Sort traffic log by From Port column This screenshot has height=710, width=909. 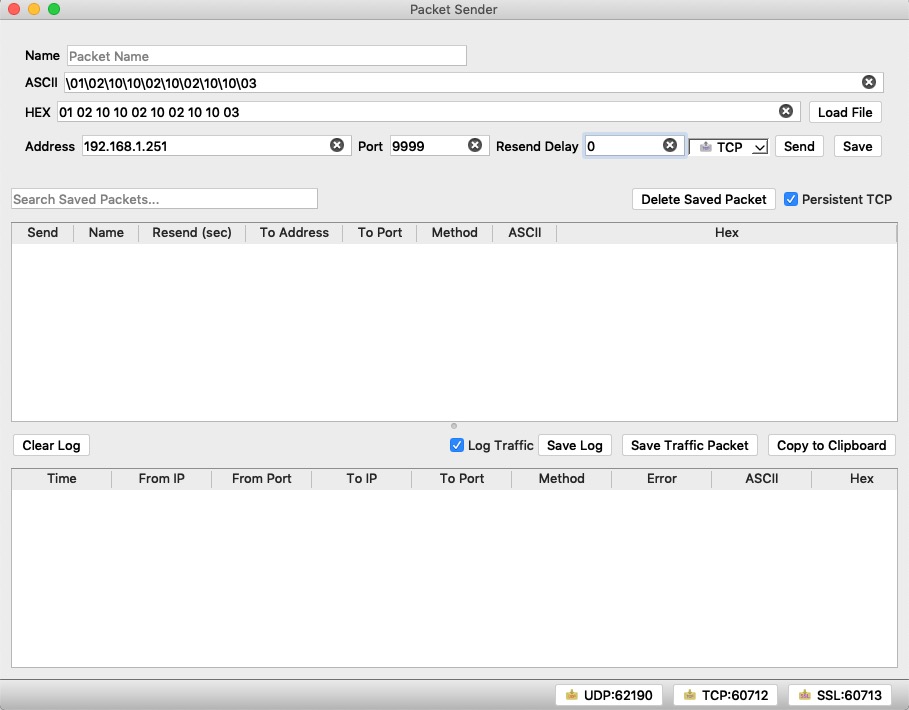(x=261, y=479)
